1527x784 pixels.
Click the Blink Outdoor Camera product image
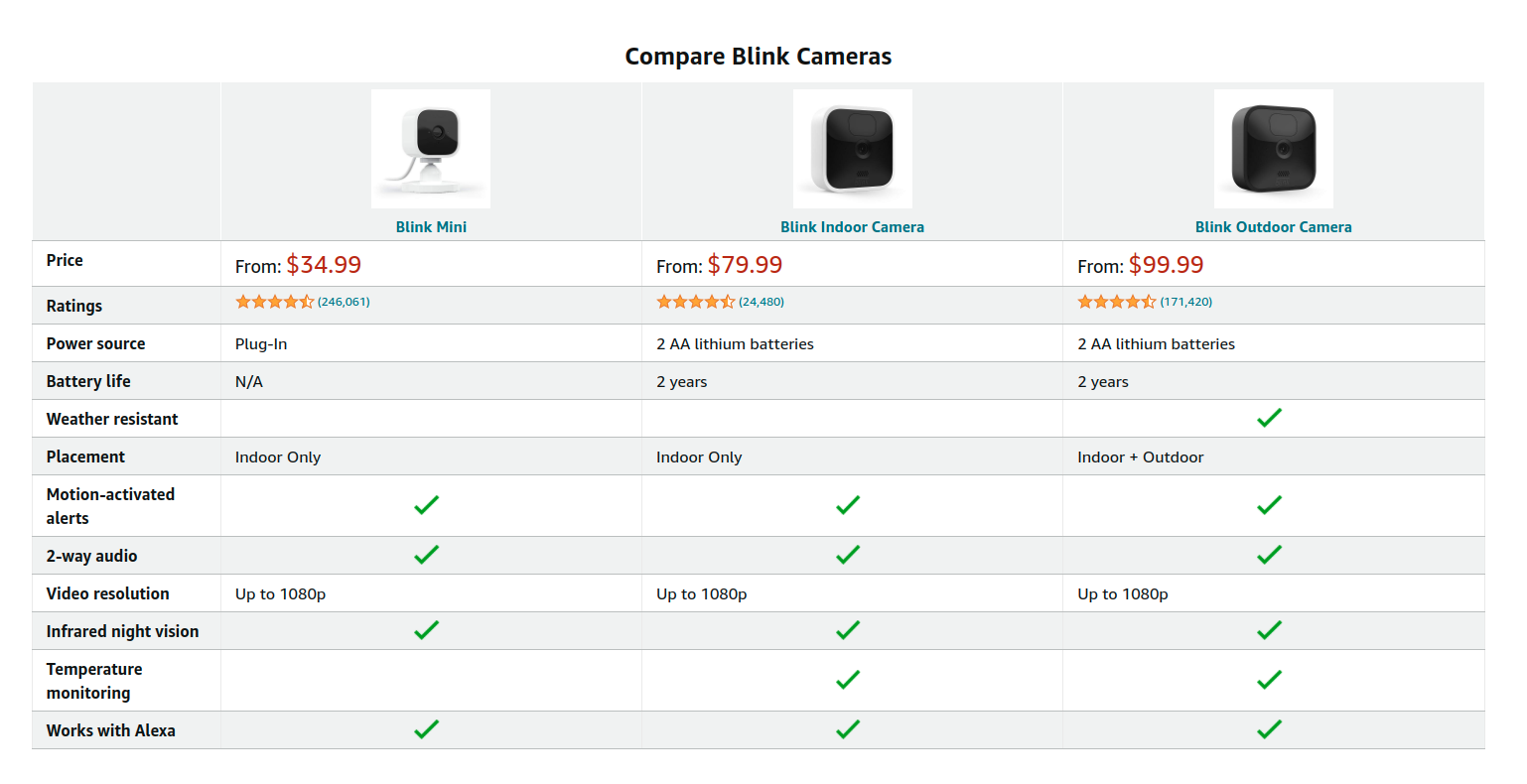pyautogui.click(x=1273, y=149)
